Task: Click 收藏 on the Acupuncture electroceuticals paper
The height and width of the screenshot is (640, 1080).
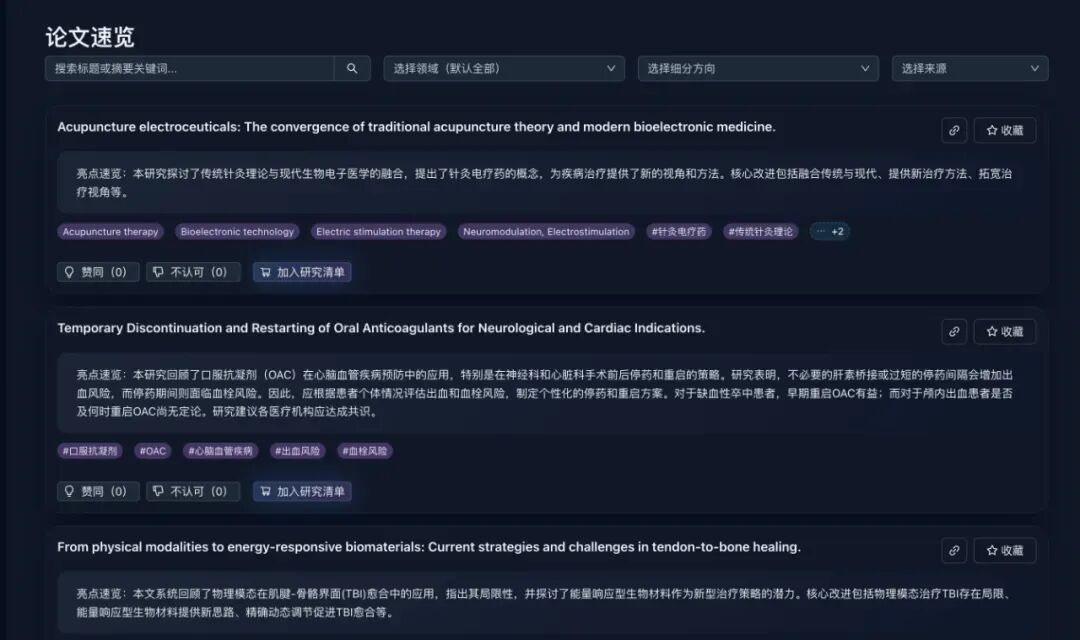Action: 1005,130
